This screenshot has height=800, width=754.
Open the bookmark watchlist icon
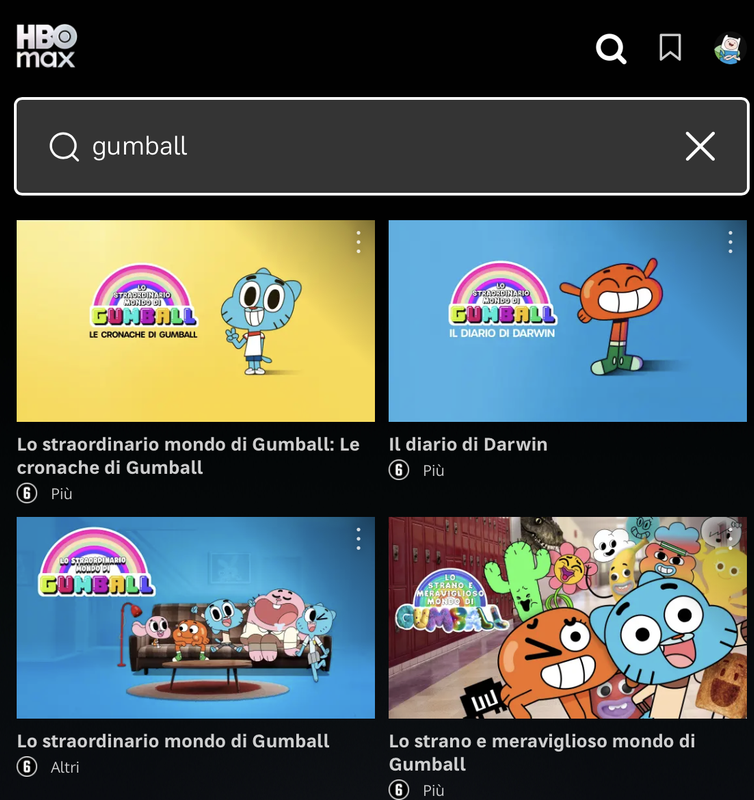point(670,47)
